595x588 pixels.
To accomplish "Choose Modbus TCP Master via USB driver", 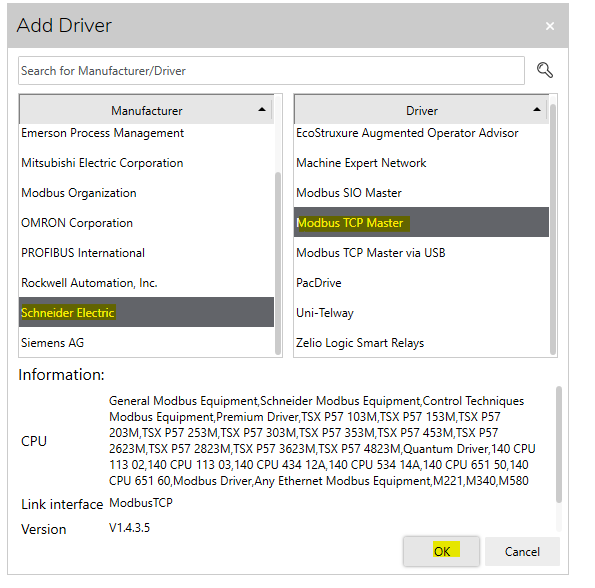I will pyautogui.click(x=421, y=253).
